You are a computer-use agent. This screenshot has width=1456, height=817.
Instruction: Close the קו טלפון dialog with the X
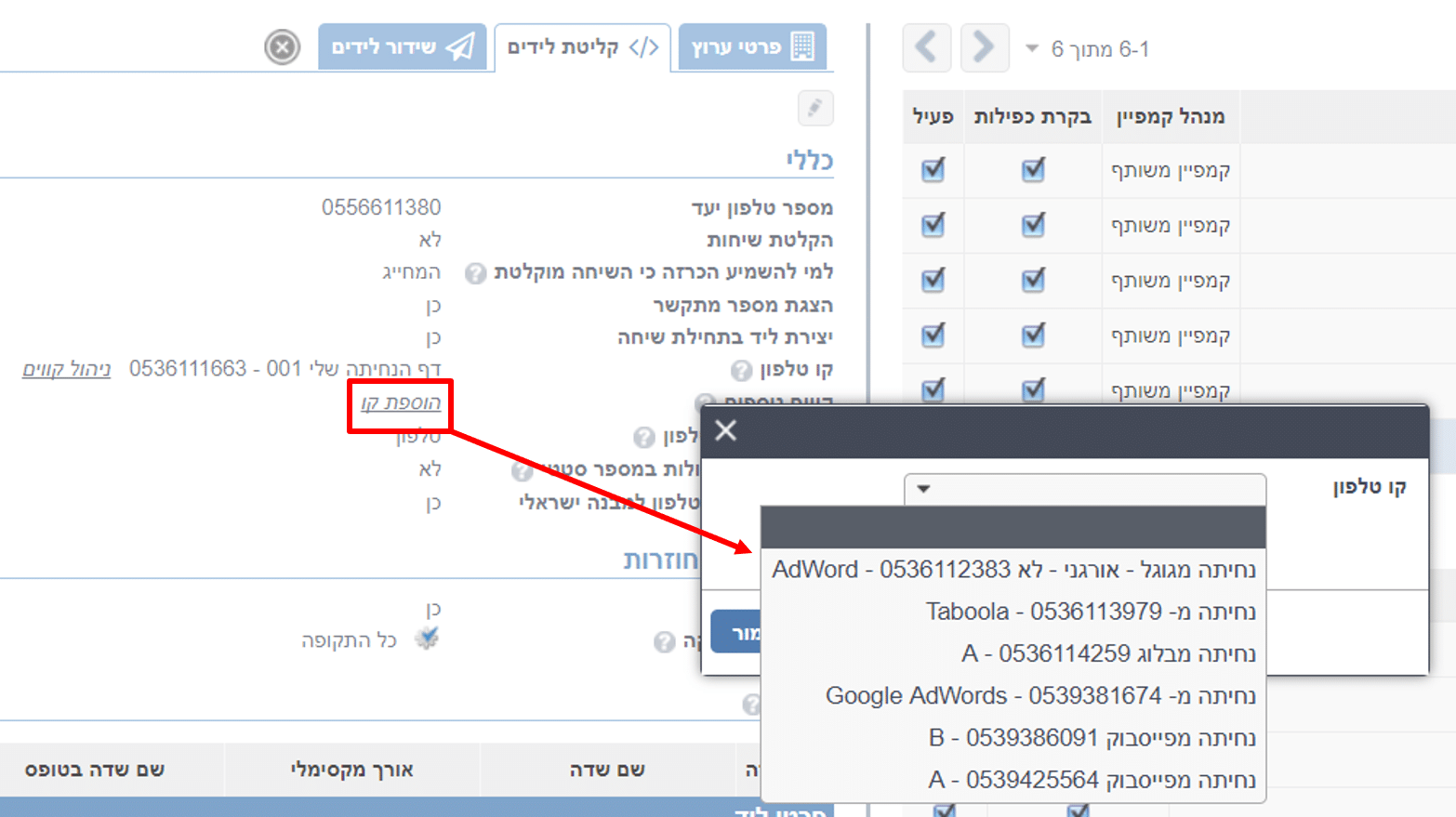click(726, 430)
